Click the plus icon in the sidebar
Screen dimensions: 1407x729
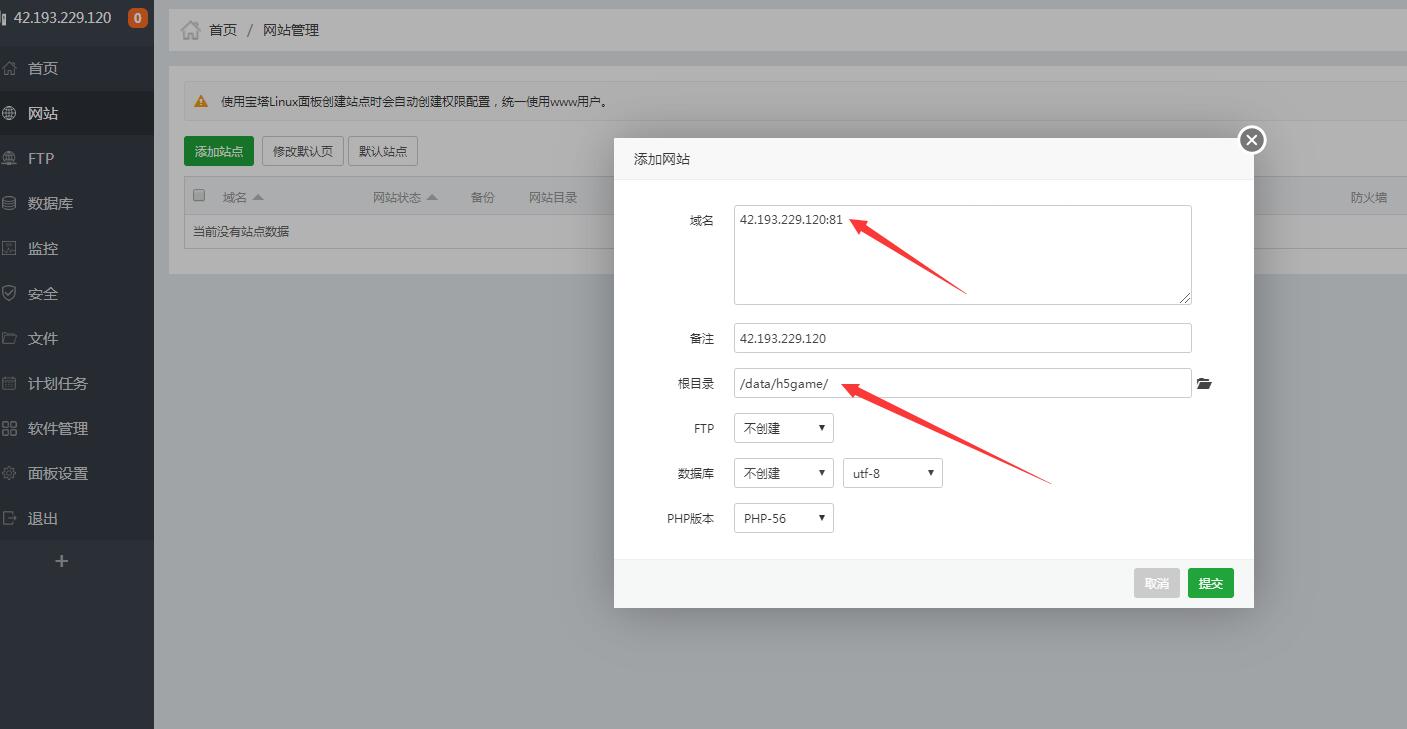click(61, 561)
